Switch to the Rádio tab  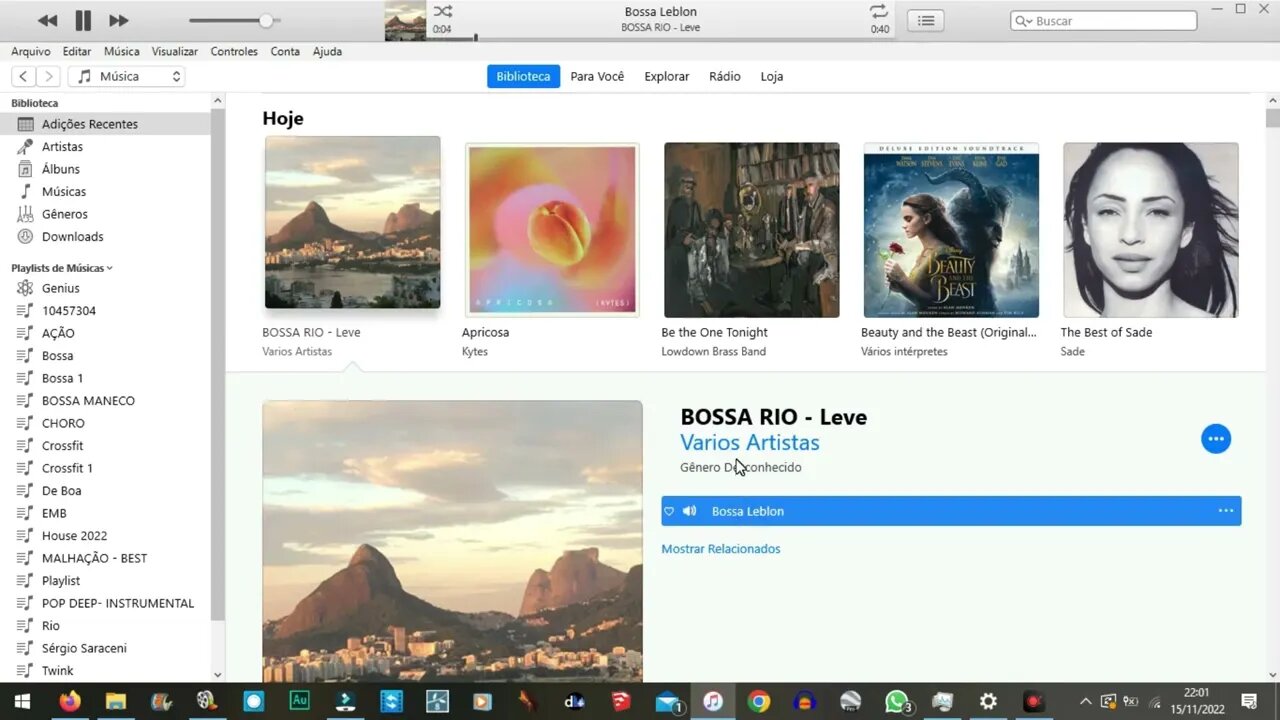[725, 76]
